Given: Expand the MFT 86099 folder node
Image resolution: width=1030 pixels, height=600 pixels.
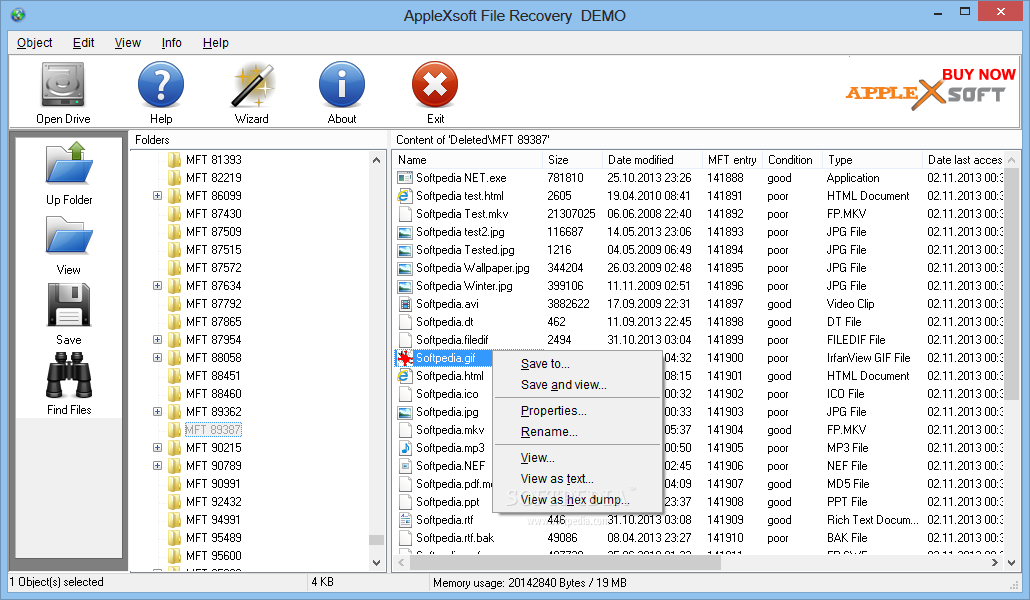Looking at the screenshot, I should pos(158,196).
